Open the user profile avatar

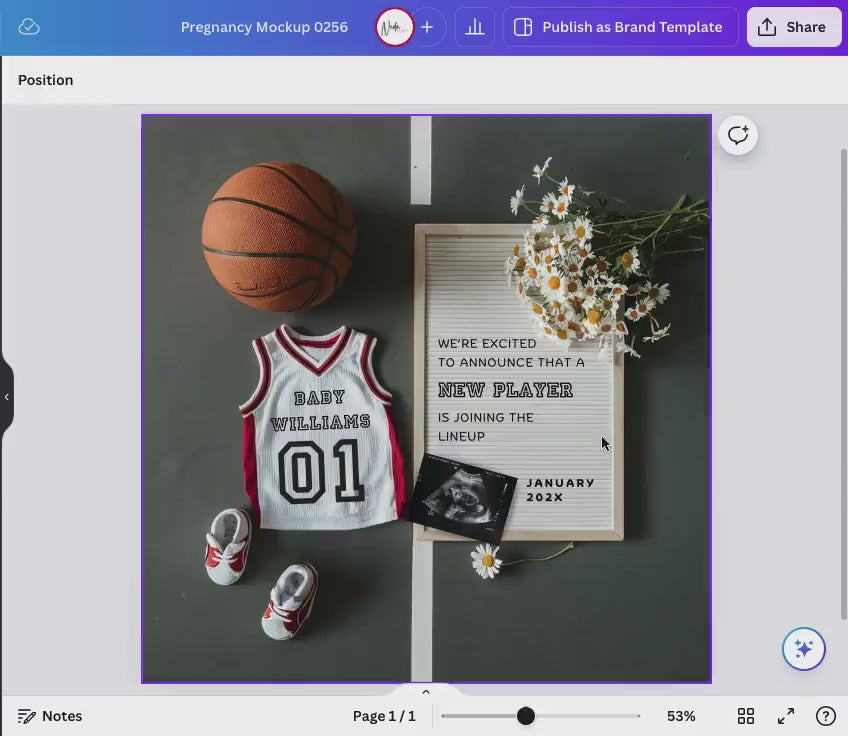(x=394, y=27)
